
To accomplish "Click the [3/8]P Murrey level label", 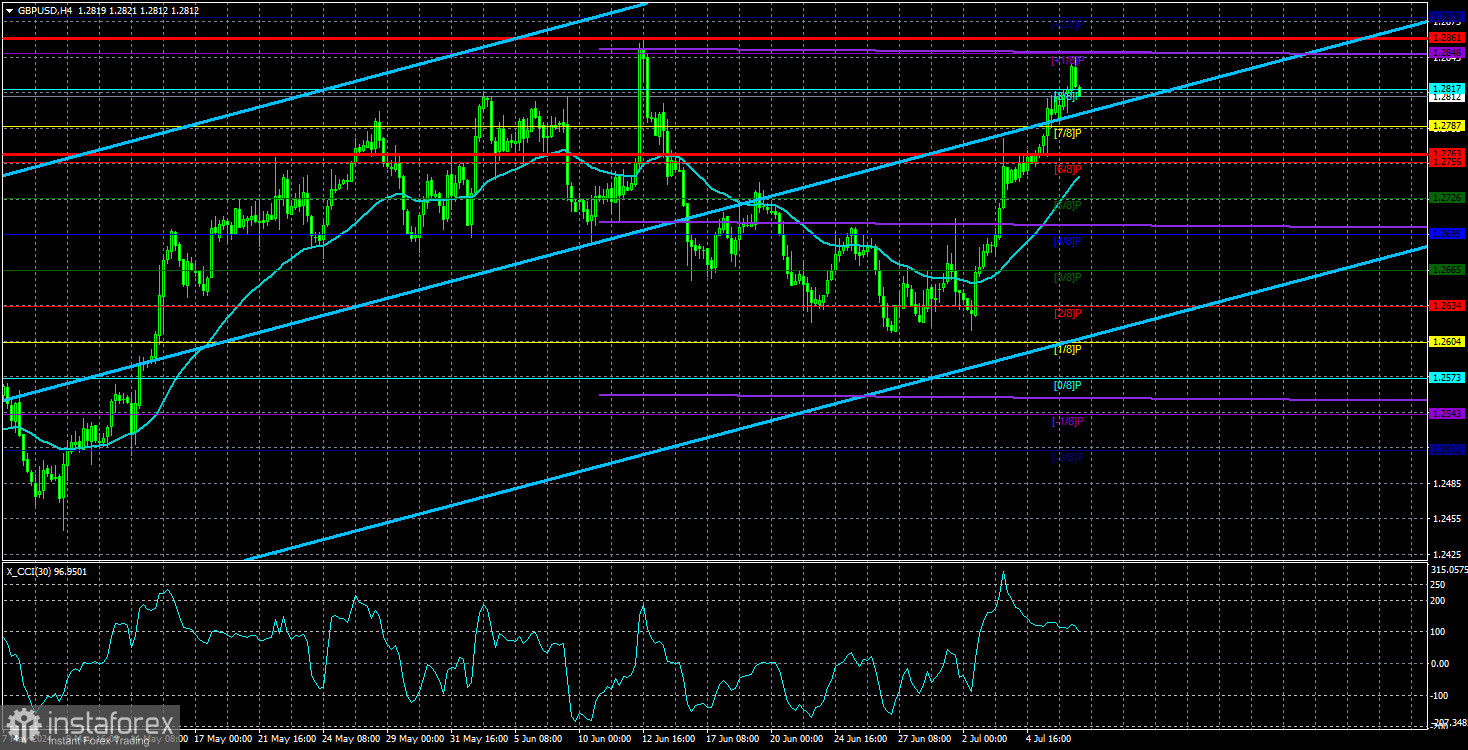I will pyautogui.click(x=1068, y=277).
